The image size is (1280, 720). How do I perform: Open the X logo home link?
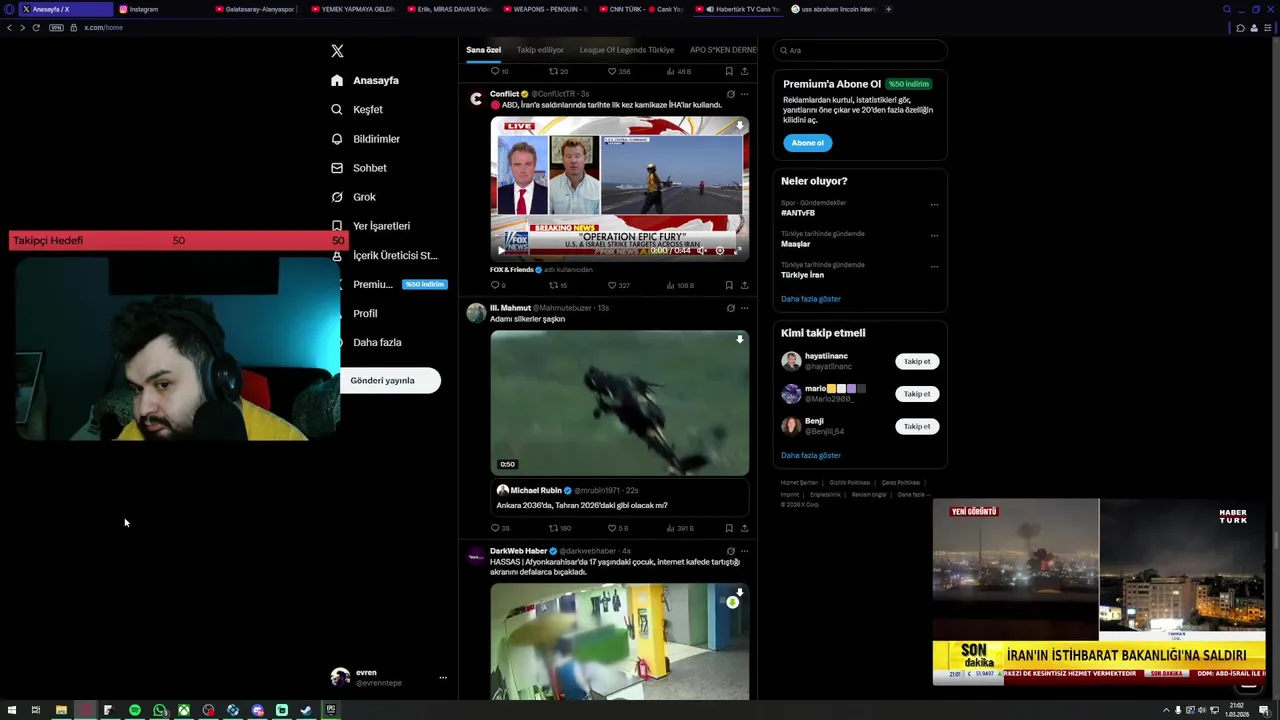click(x=337, y=51)
